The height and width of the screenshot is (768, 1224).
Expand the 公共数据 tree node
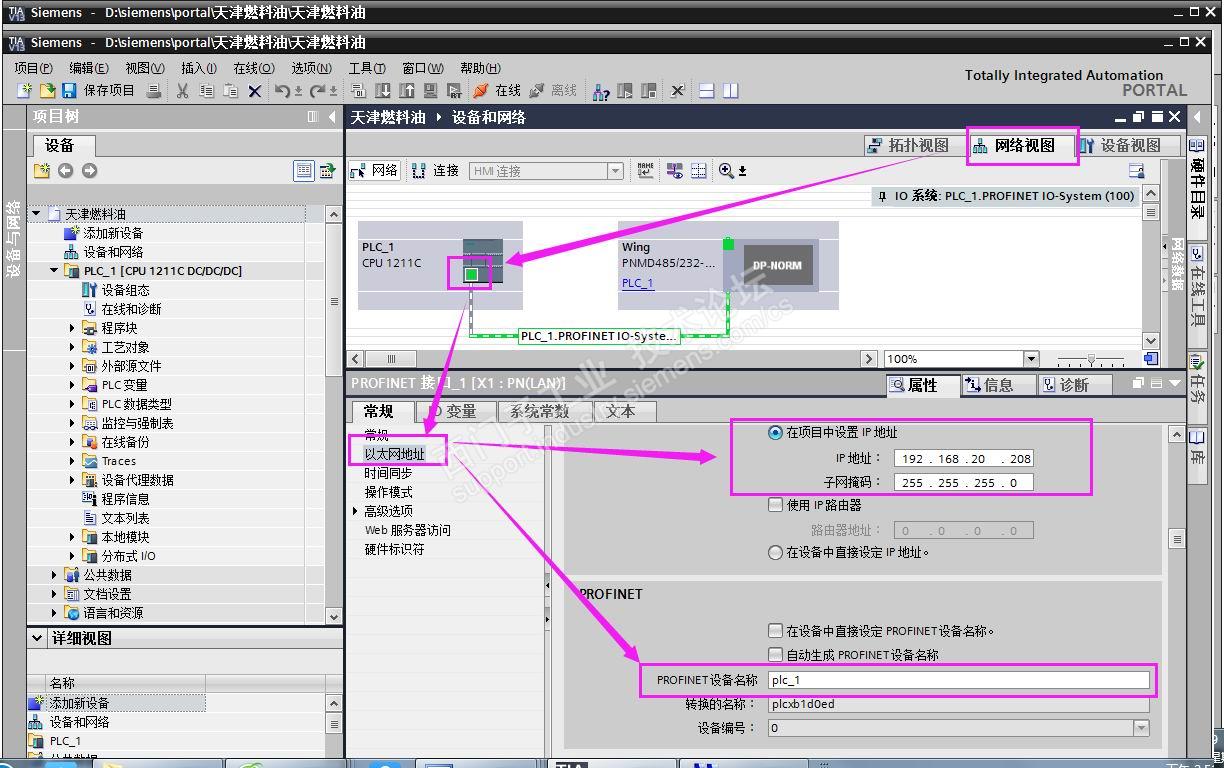(x=54, y=575)
